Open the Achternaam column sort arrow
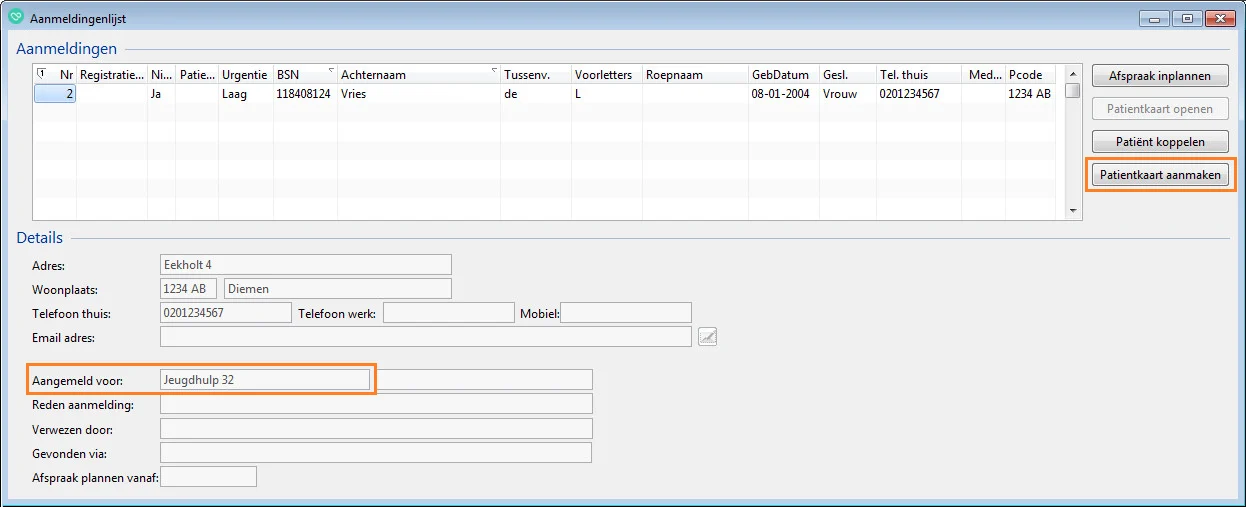The image size is (1246, 507). (494, 71)
